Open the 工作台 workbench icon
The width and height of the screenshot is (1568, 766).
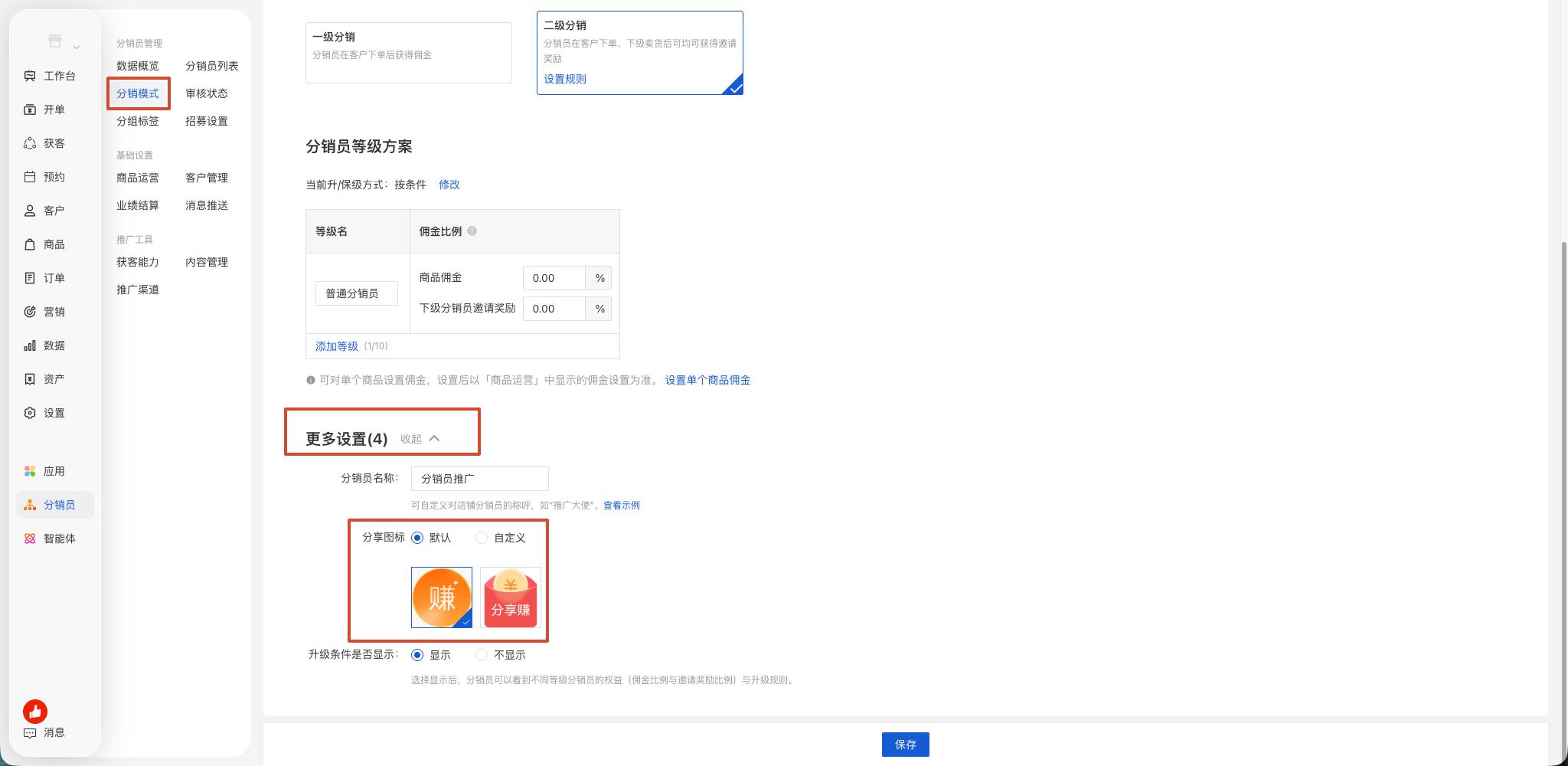click(30, 76)
